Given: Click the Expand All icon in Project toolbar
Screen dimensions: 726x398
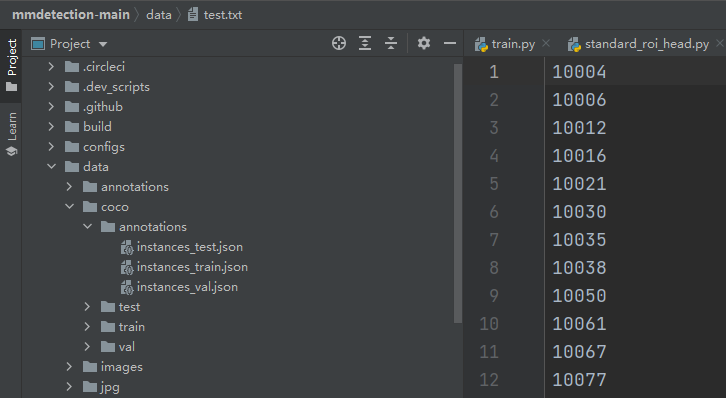Looking at the screenshot, I should pos(365,44).
